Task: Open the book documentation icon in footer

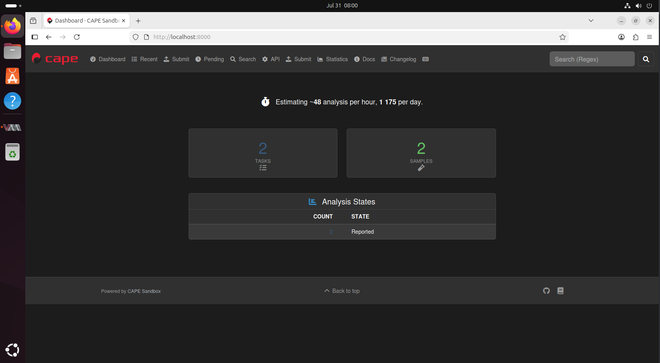Action: click(560, 291)
